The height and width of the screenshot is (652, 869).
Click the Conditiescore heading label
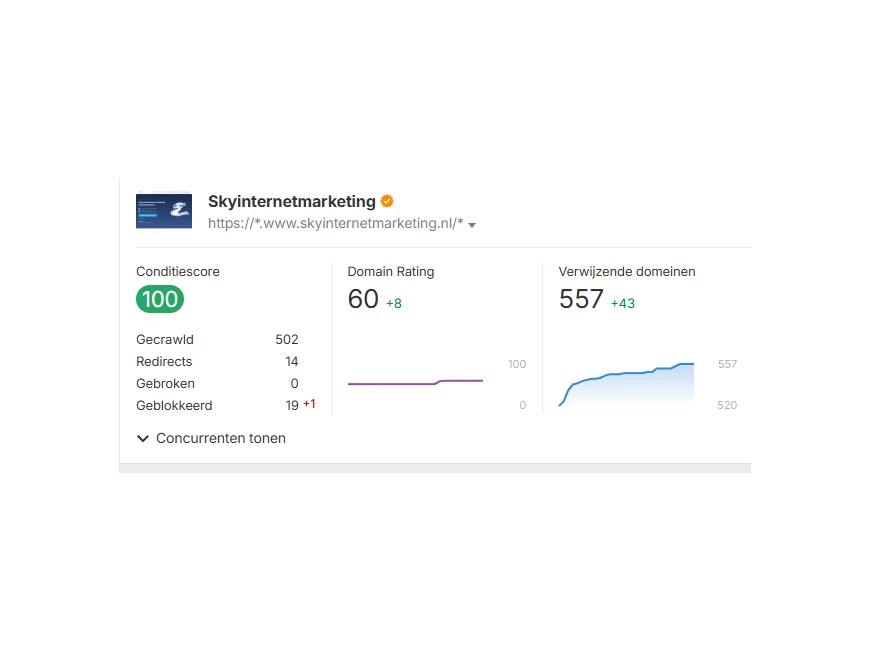click(178, 272)
